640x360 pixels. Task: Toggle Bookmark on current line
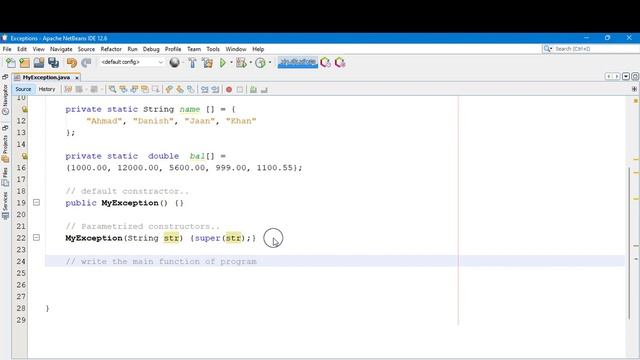click(191, 89)
